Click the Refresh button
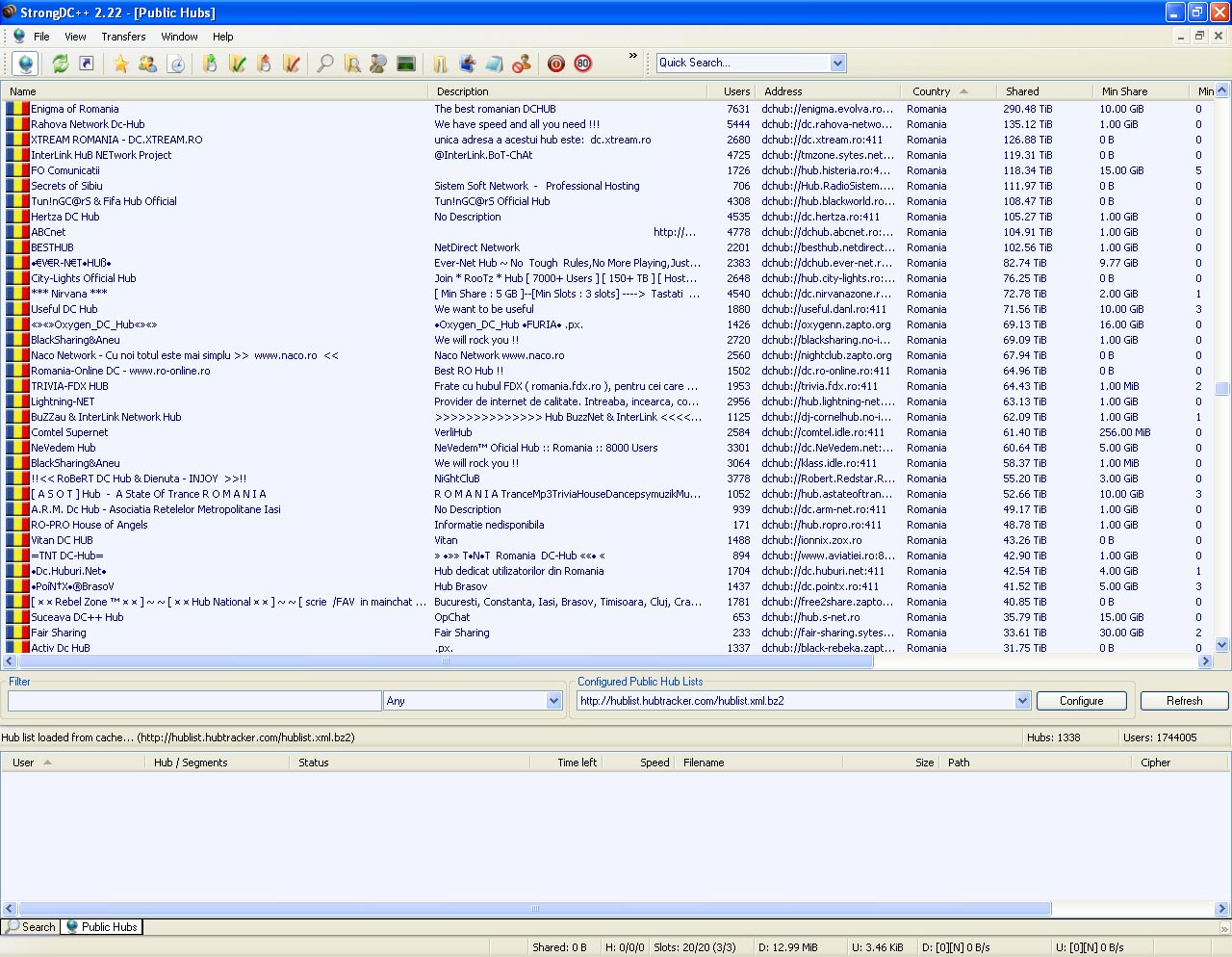This screenshot has height=957, width=1232. tap(1184, 701)
